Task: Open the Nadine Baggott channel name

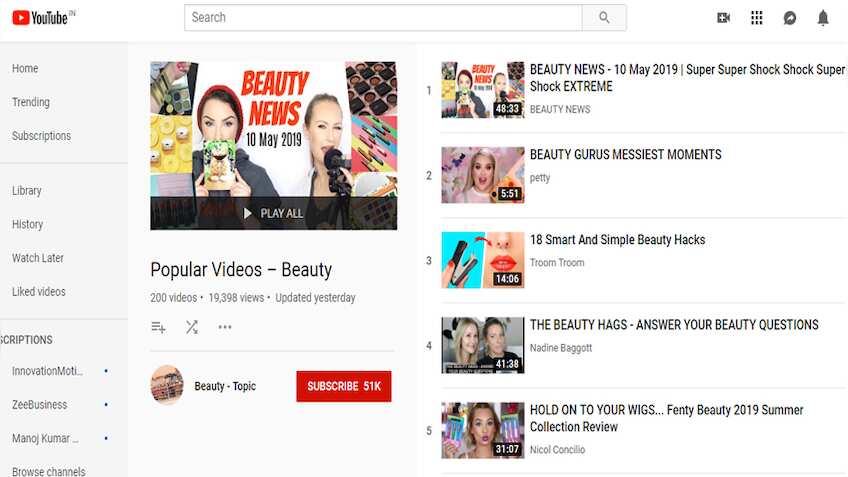Action: click(561, 348)
